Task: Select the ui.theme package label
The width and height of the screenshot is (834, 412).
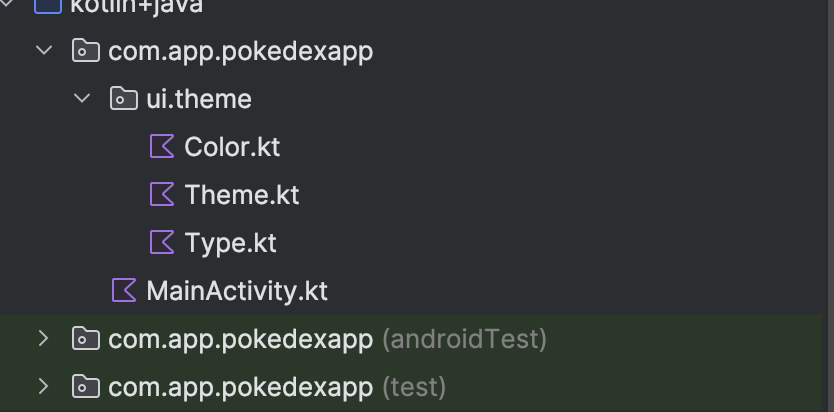Action: pyautogui.click(x=199, y=99)
